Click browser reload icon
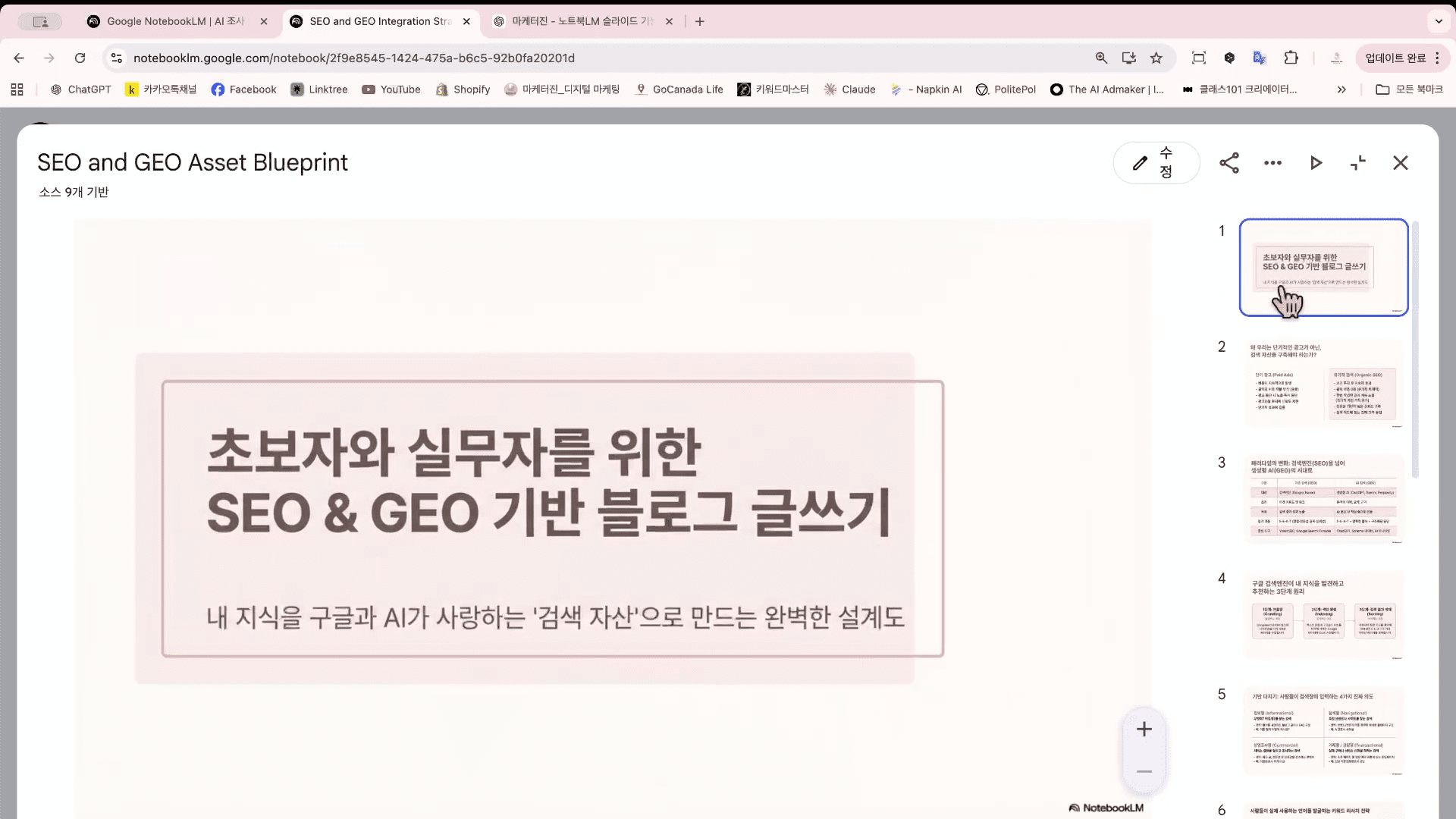 tap(80, 58)
